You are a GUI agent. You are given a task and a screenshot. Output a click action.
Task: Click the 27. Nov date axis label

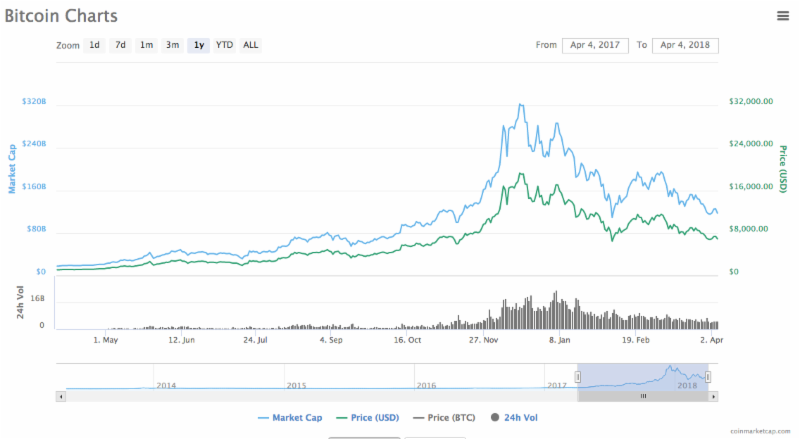click(x=484, y=340)
